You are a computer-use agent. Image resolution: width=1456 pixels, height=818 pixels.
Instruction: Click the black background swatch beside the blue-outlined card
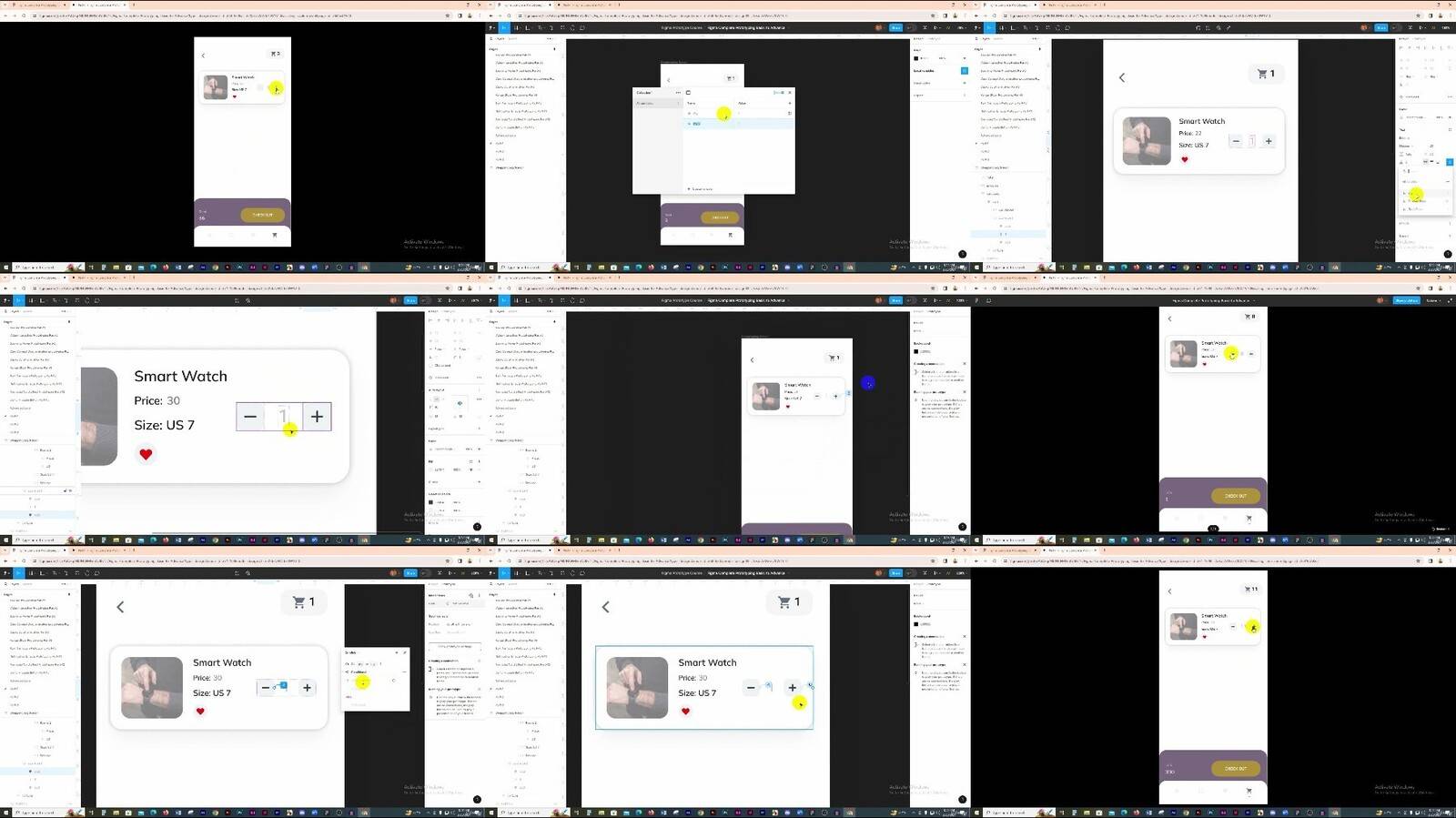tap(916, 624)
